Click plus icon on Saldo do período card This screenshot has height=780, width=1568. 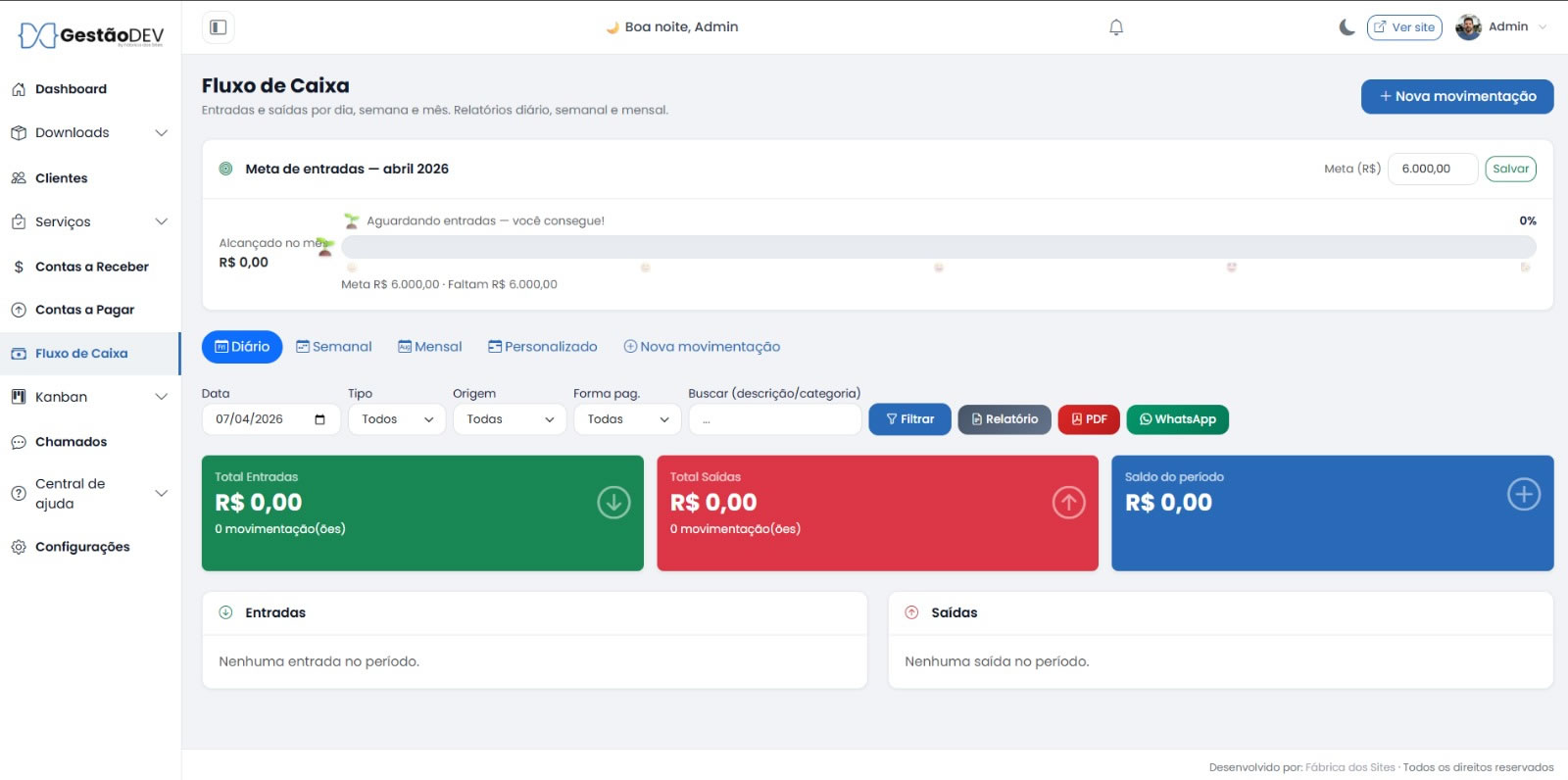pyautogui.click(x=1523, y=495)
